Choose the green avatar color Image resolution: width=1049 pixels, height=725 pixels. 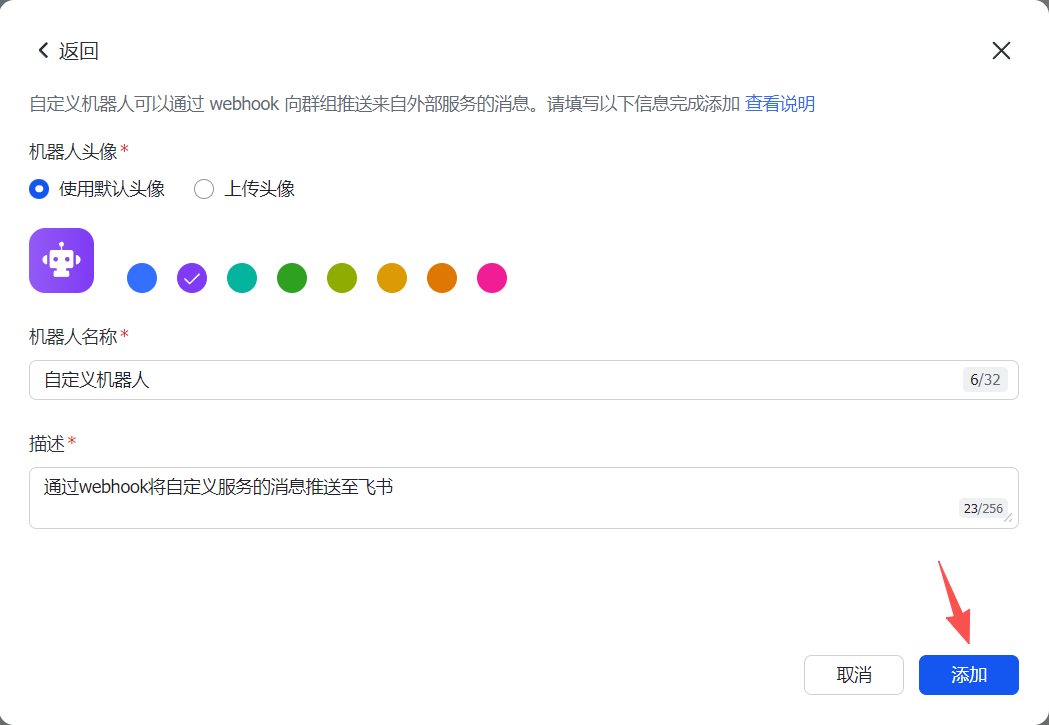(292, 278)
